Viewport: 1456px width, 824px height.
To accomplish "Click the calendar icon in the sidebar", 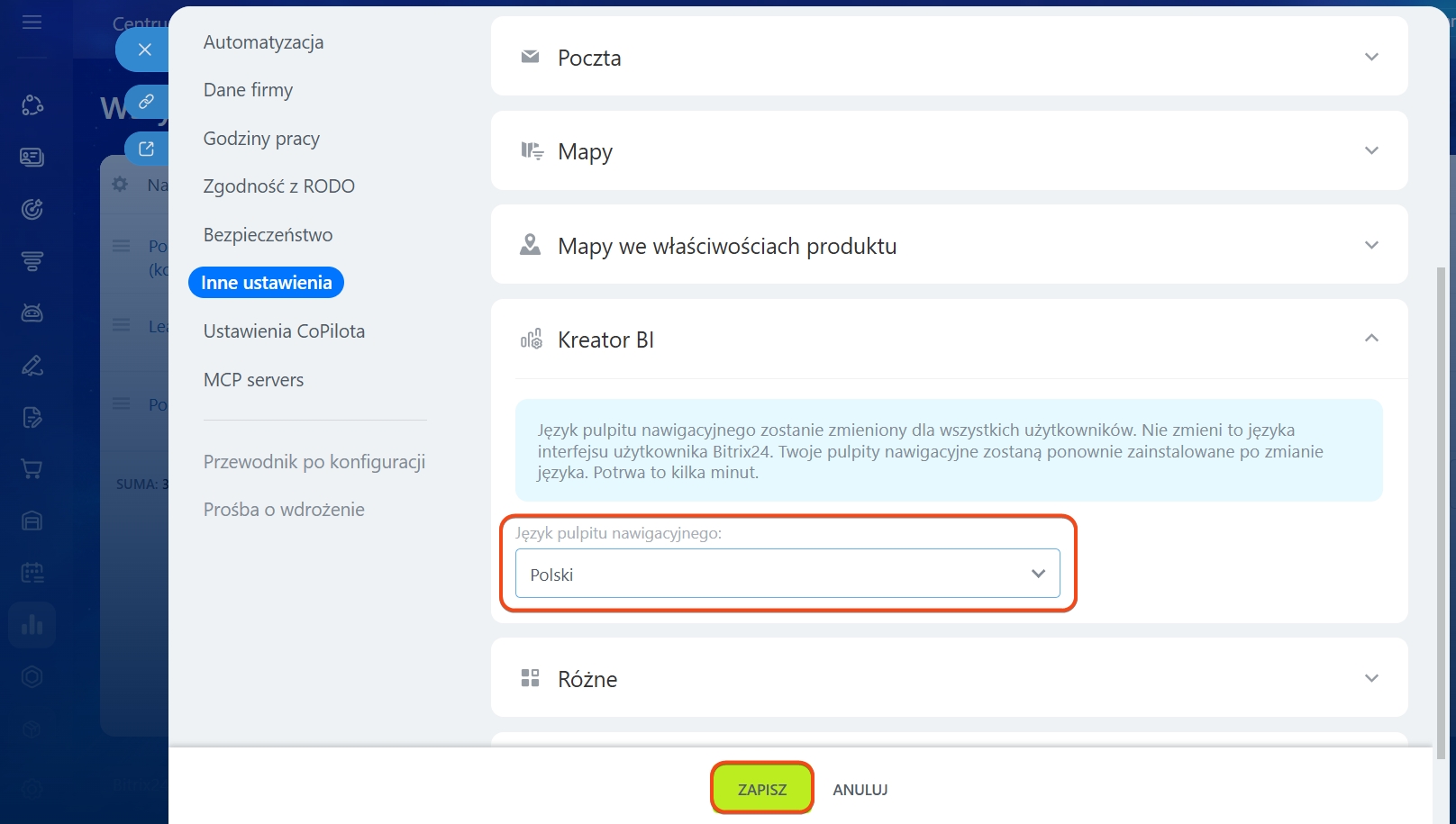I will pyautogui.click(x=32, y=573).
